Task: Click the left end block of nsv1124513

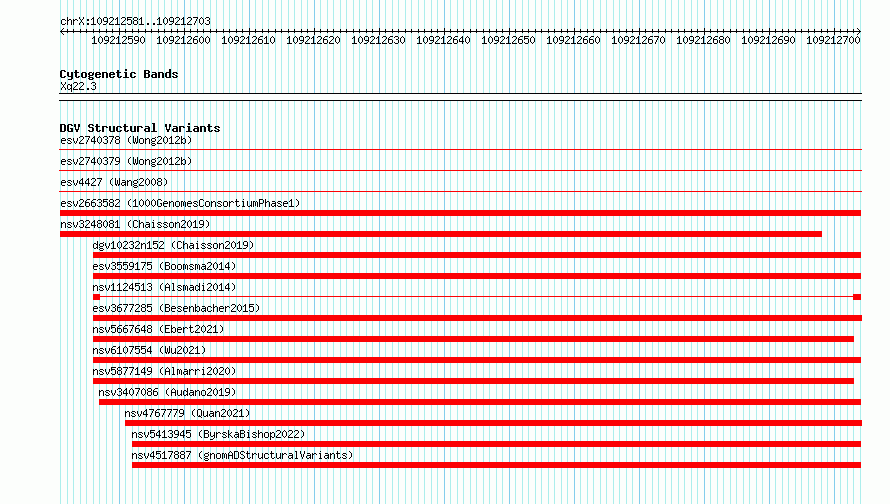Action: click(96, 297)
